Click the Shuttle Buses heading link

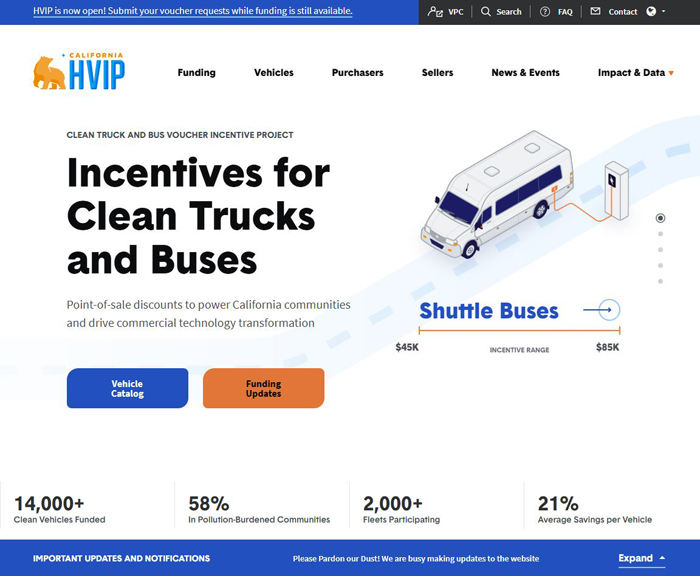coord(489,310)
